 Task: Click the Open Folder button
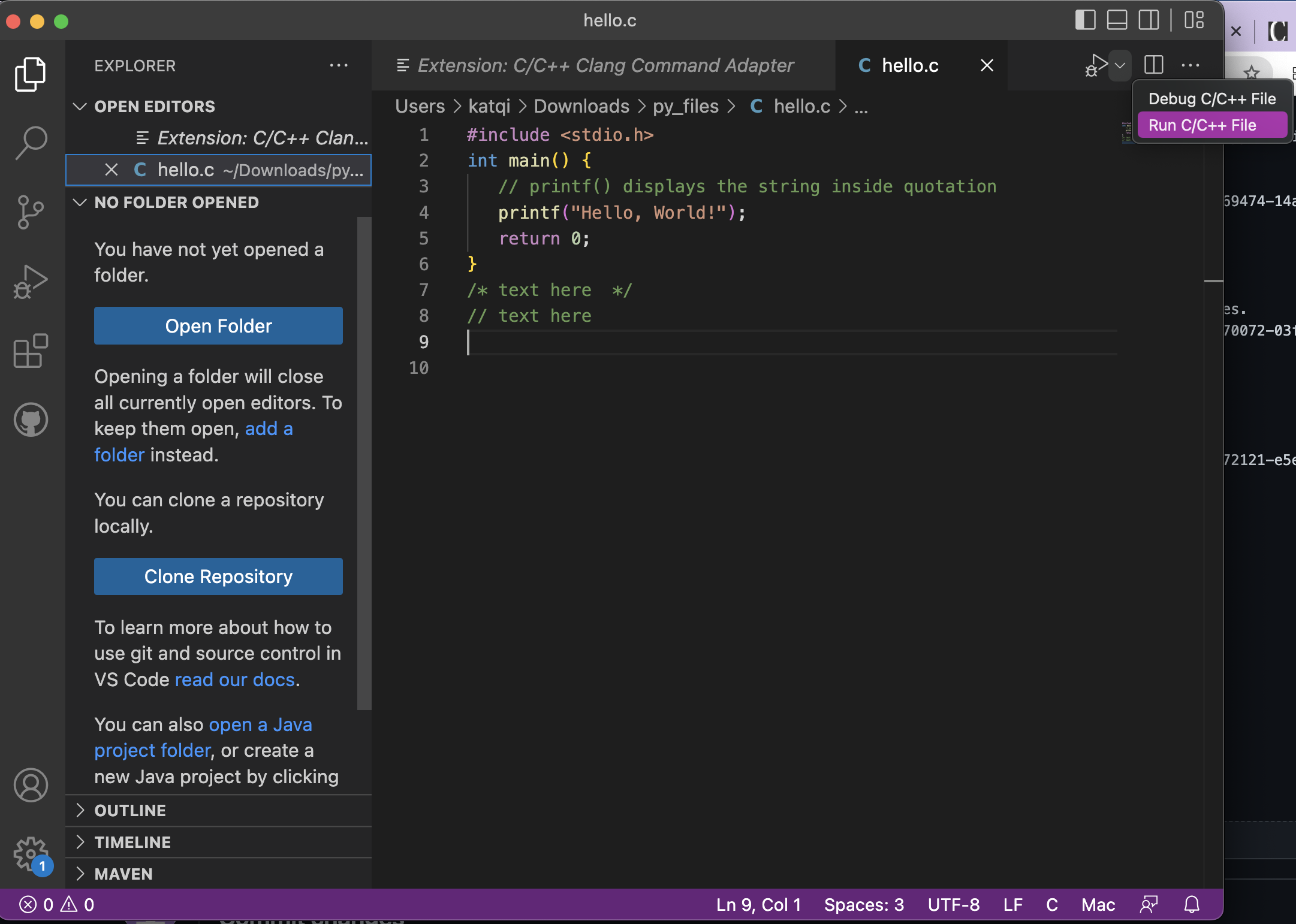(x=218, y=325)
